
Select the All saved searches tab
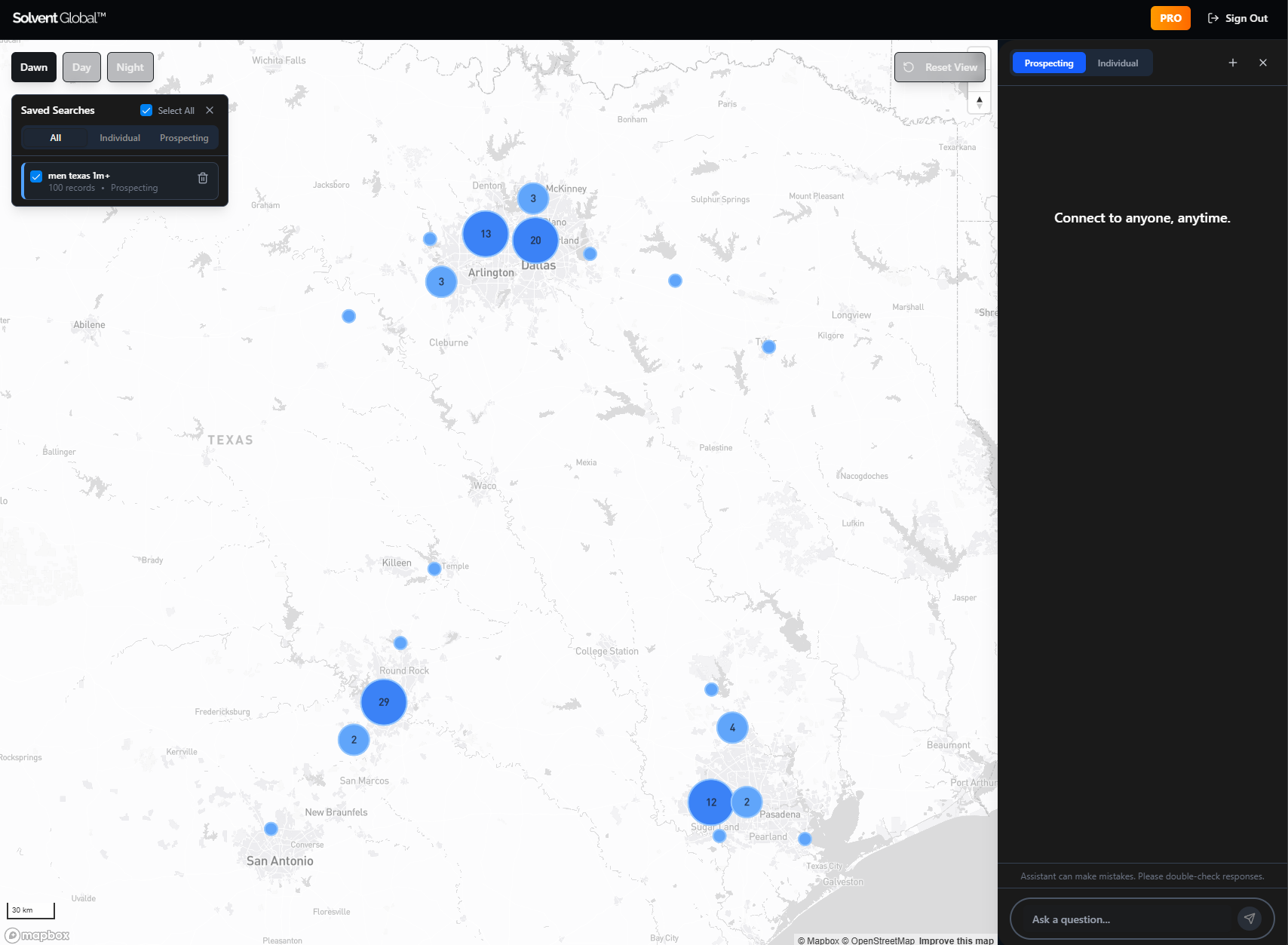56,138
